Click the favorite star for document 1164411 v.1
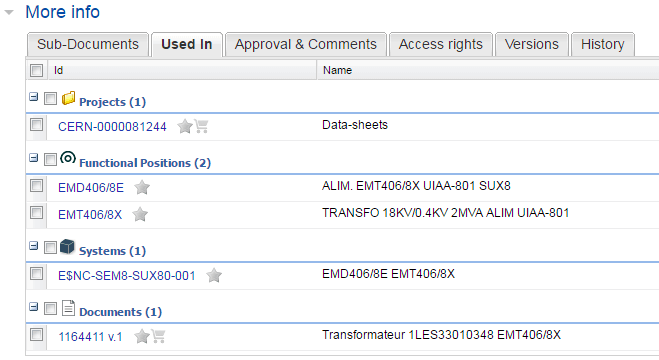 (x=142, y=336)
